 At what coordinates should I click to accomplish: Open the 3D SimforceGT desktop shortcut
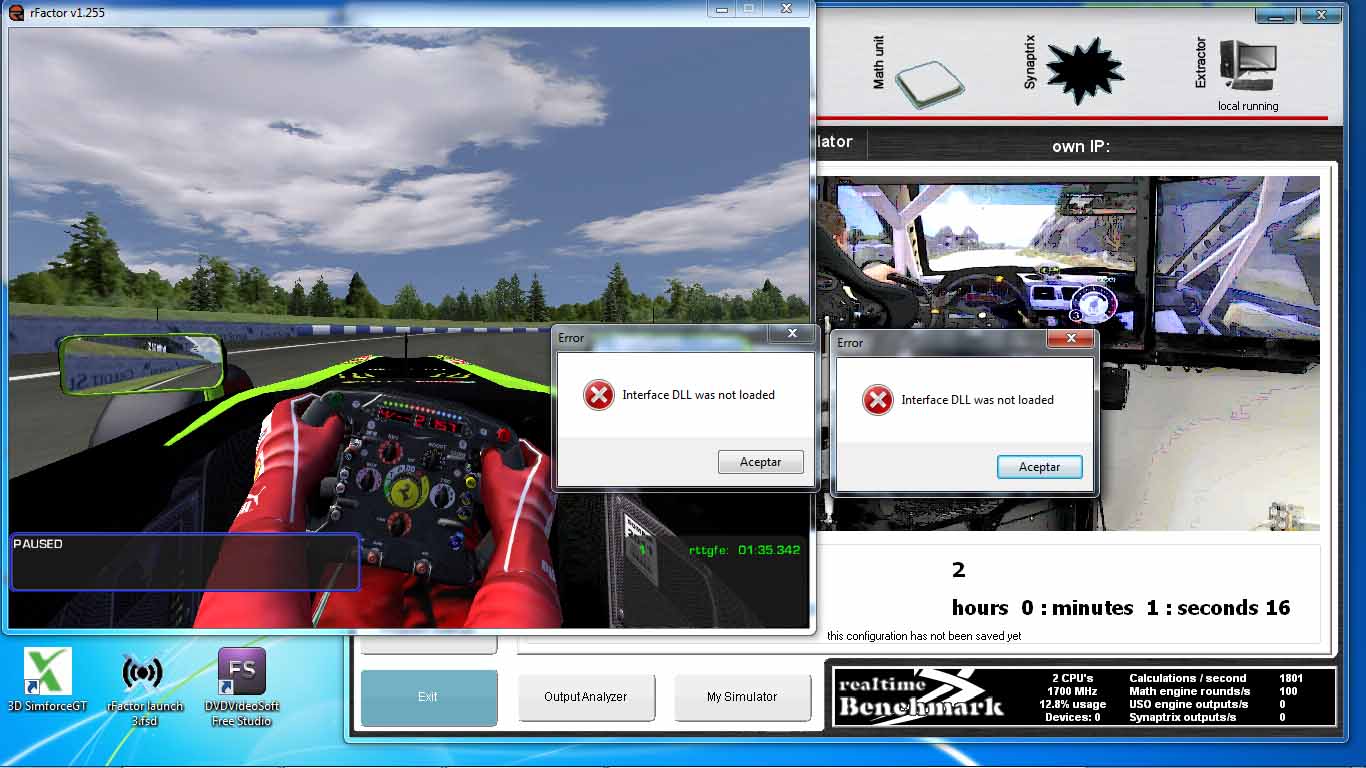(47, 672)
